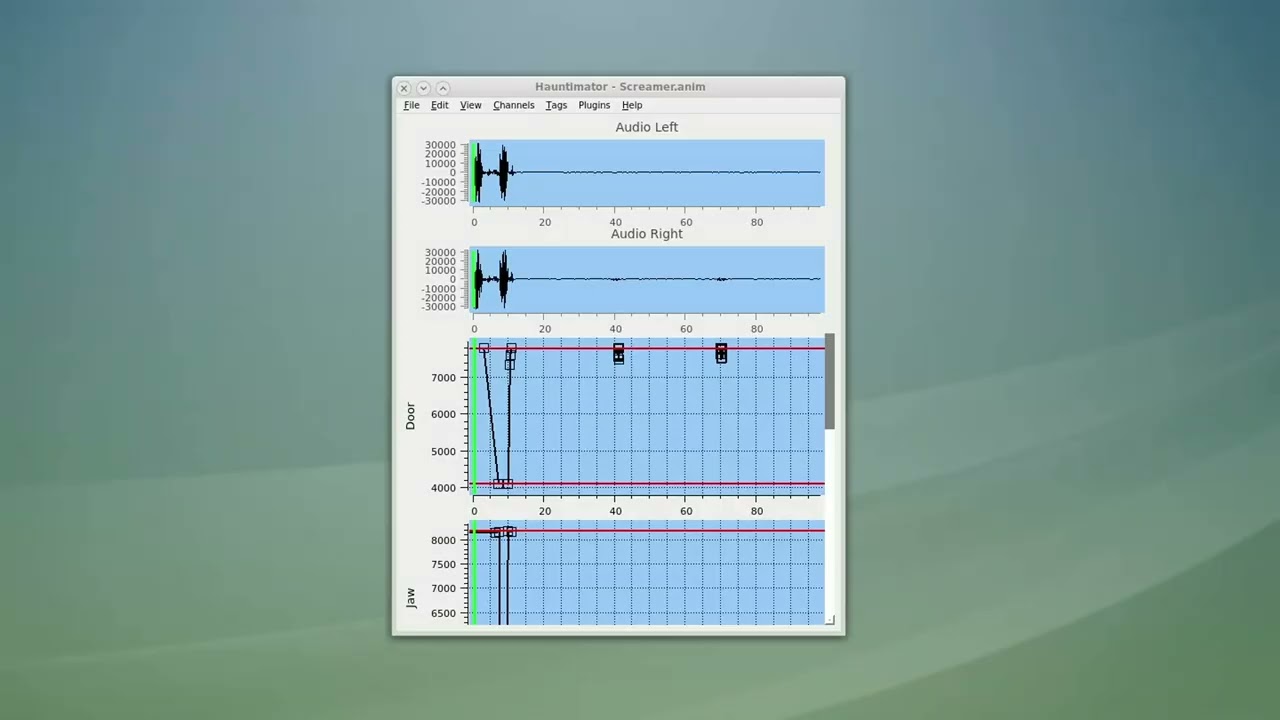Minimize the Hauntimator window
This screenshot has height=720, width=1280.
pos(423,88)
